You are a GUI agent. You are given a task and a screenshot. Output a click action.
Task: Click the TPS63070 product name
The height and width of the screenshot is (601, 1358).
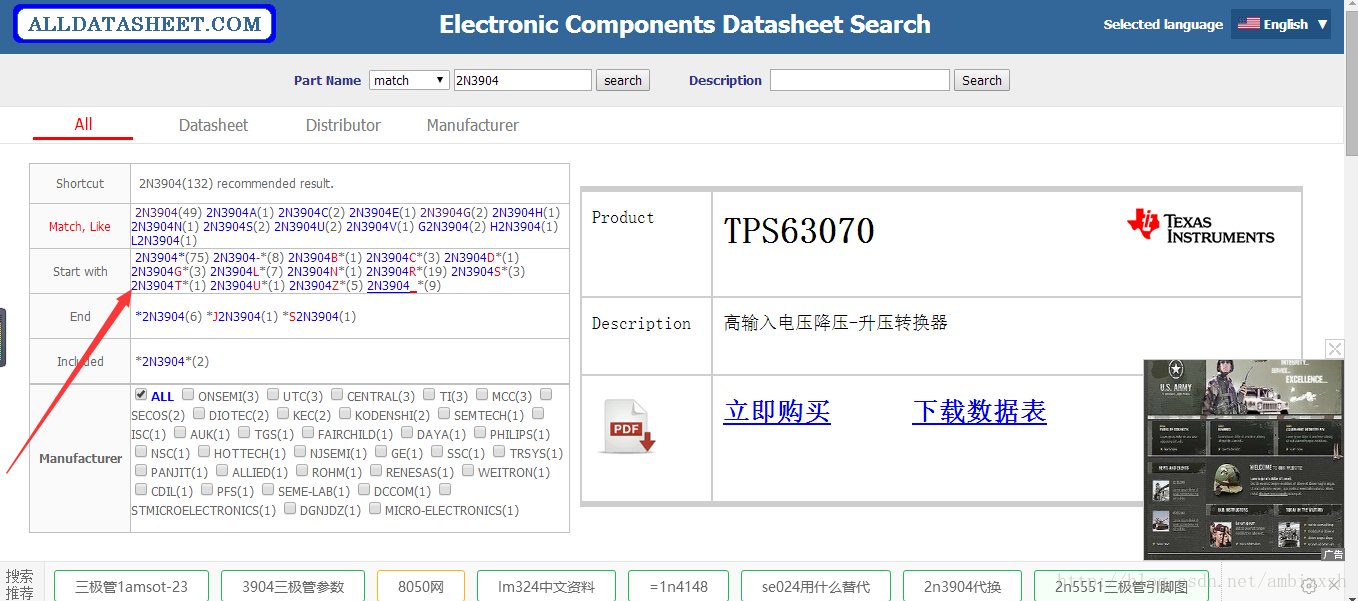[x=799, y=231]
